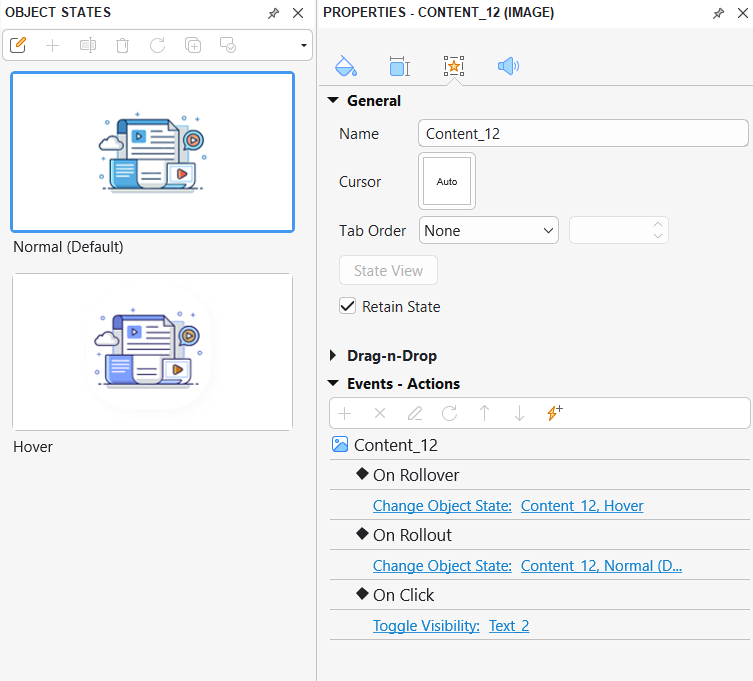
Task: Switch to the Size & Properties tab icon
Action: point(399,67)
